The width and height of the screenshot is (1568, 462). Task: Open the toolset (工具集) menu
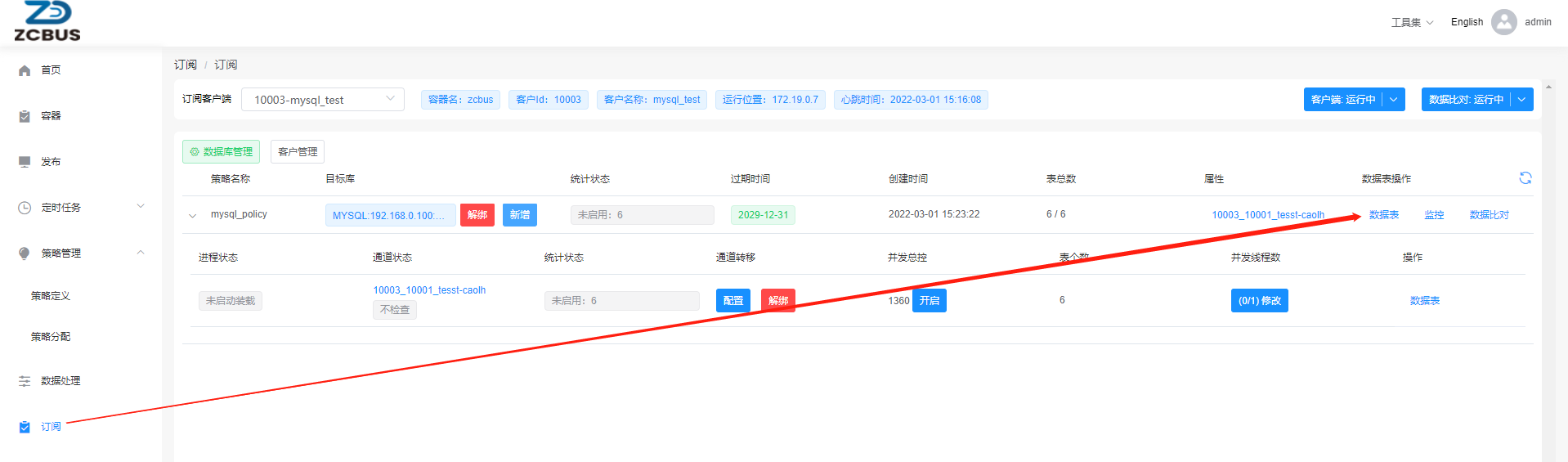click(1412, 22)
